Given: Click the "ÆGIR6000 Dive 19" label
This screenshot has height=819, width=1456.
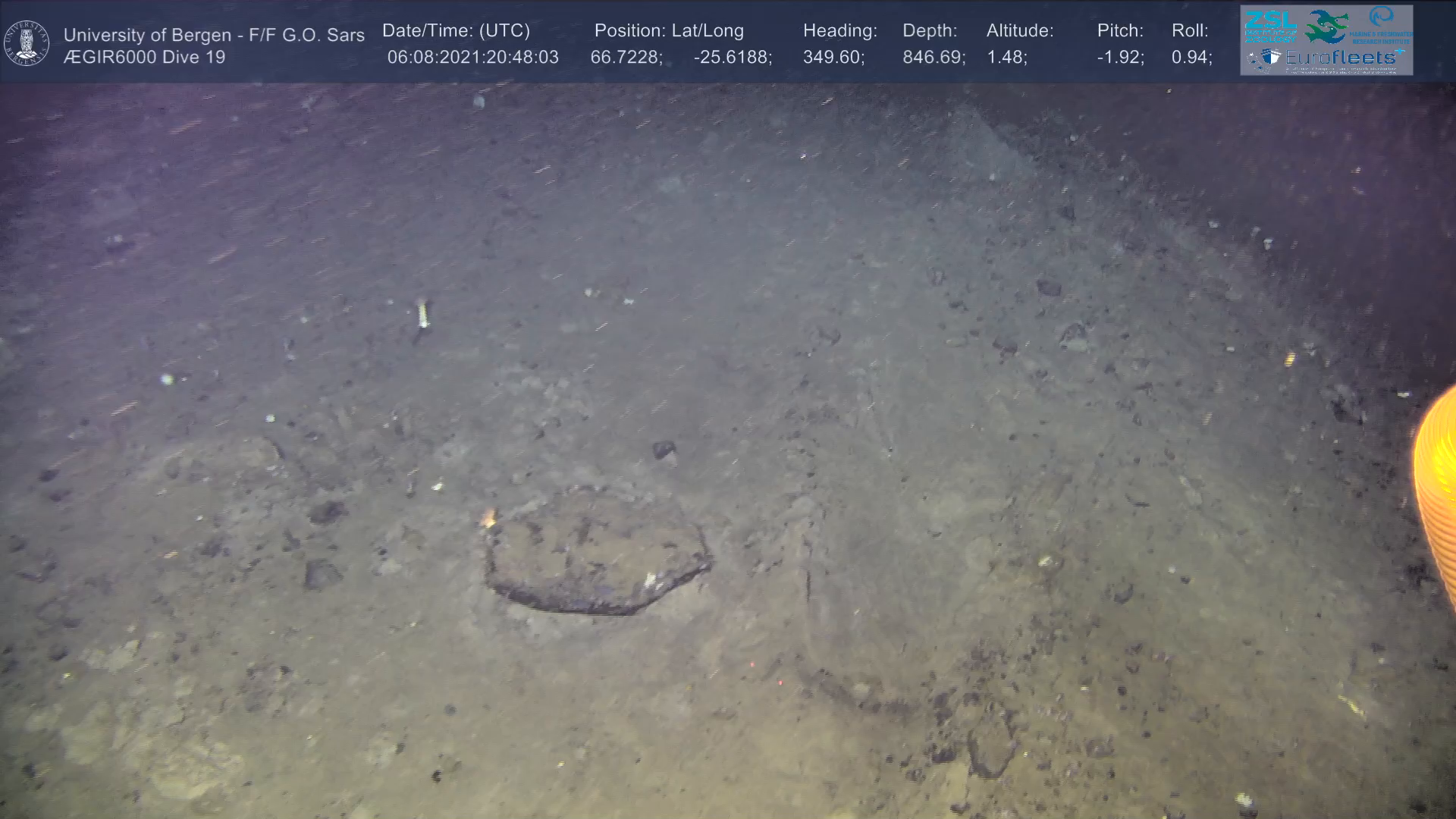Looking at the screenshot, I should [x=144, y=58].
